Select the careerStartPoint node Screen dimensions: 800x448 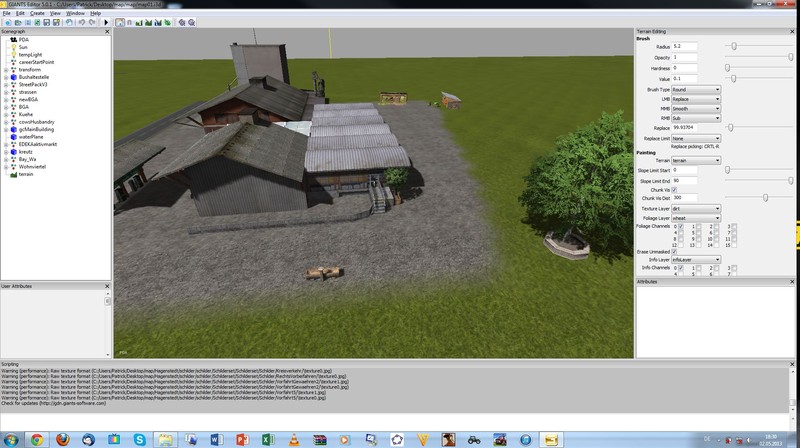pos(36,62)
